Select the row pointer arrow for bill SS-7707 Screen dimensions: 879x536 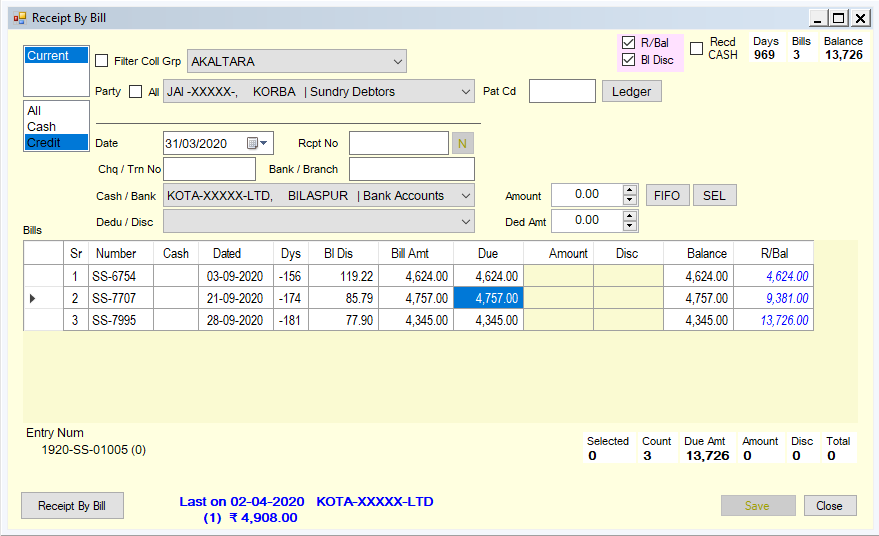pyautogui.click(x=33, y=298)
